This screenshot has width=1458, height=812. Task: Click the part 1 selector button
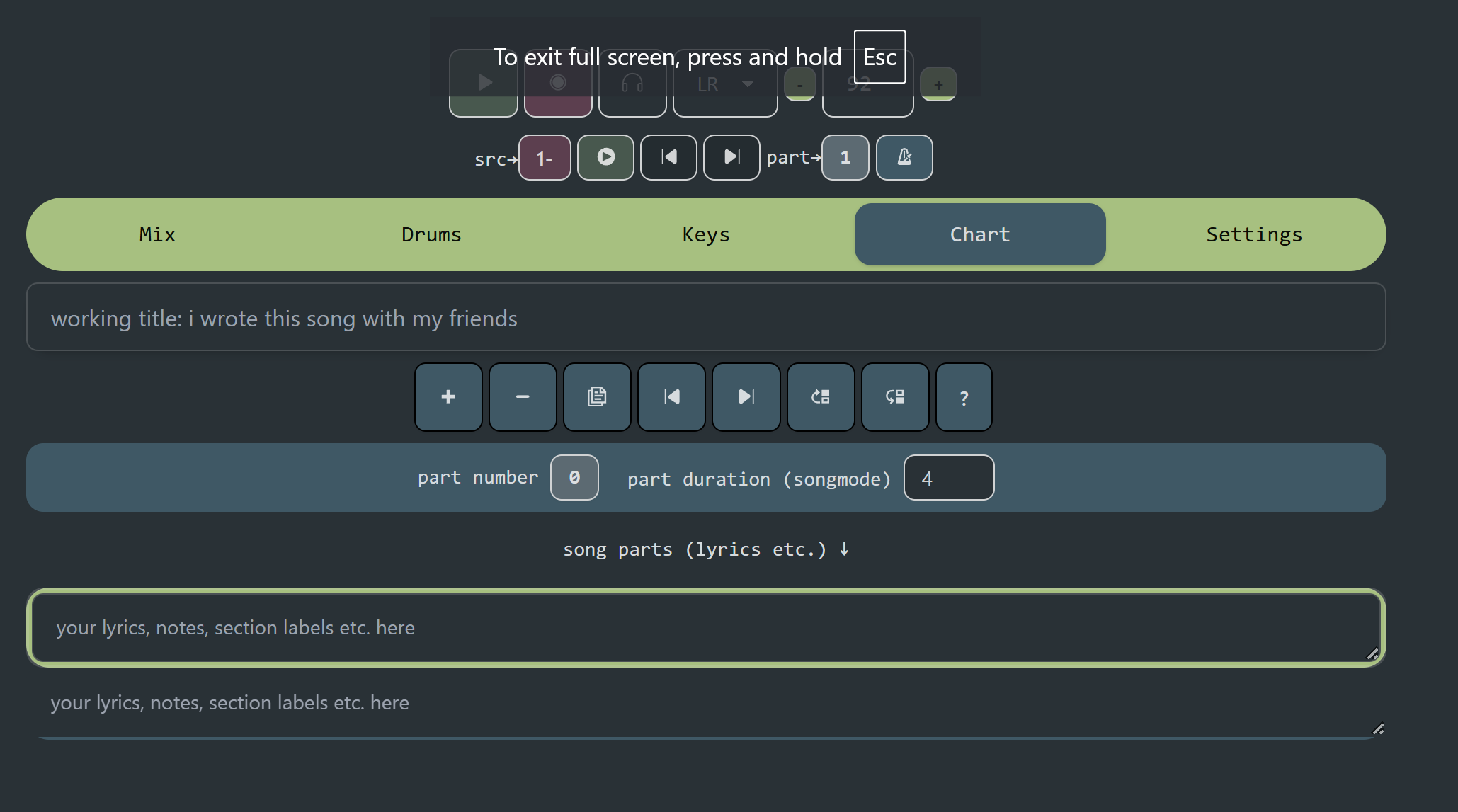pos(845,157)
